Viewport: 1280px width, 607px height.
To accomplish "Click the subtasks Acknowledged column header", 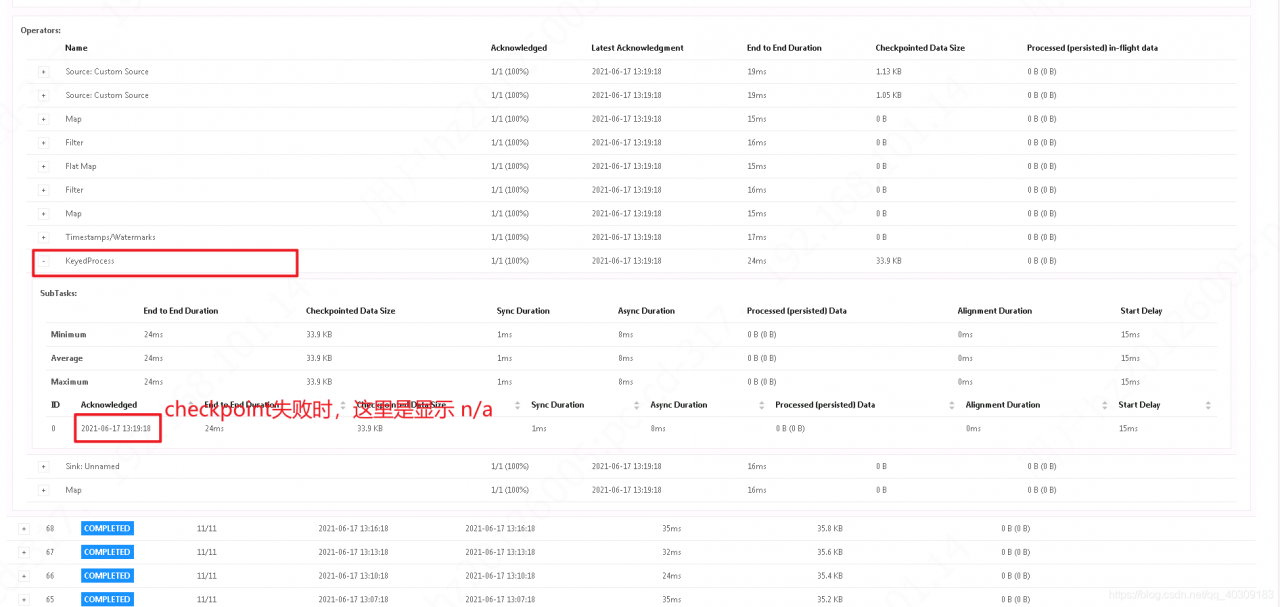I will [109, 405].
